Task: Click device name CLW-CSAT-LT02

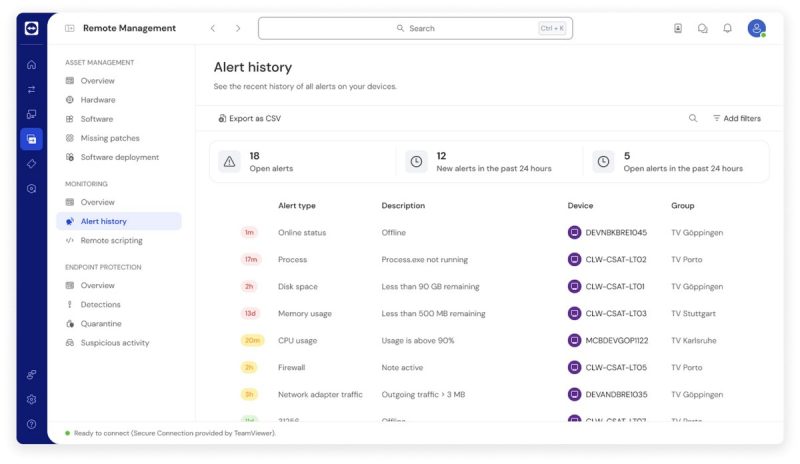Action: [616, 259]
